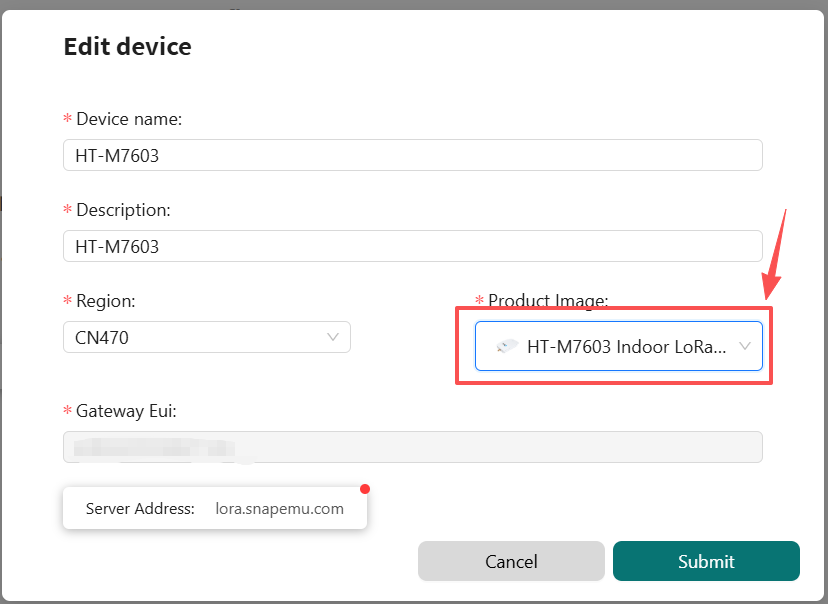Screen dimensions: 828x604
Task: Click the lora.snapemu.com server address text
Action: pos(279,509)
